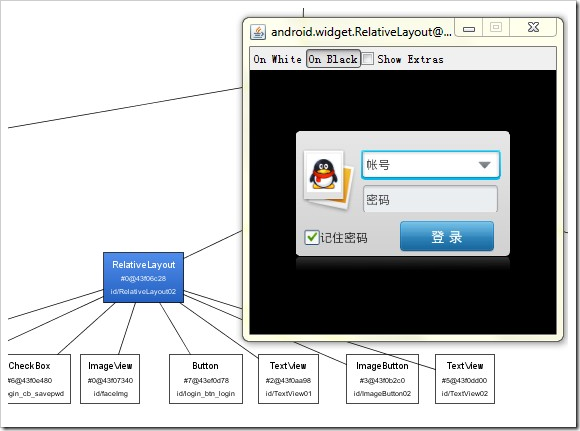Select the TextView id/TextView01 node

[x=288, y=379]
